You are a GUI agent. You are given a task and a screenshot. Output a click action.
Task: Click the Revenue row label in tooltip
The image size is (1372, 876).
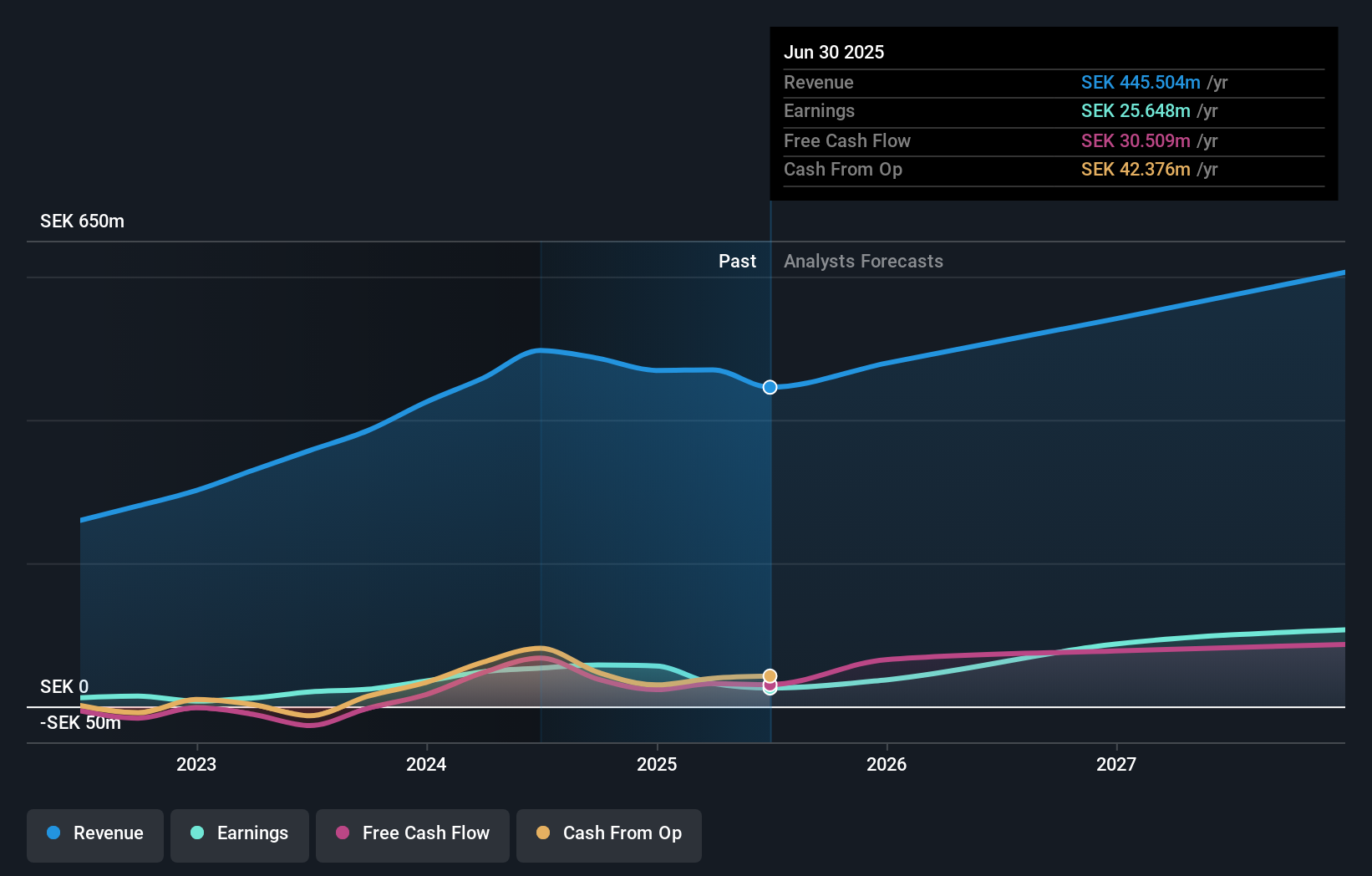point(819,83)
